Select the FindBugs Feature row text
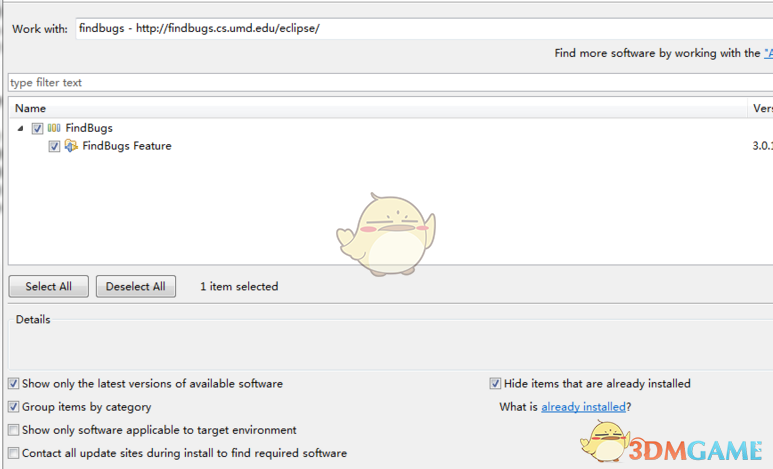This screenshot has width=773, height=469. tap(127, 146)
